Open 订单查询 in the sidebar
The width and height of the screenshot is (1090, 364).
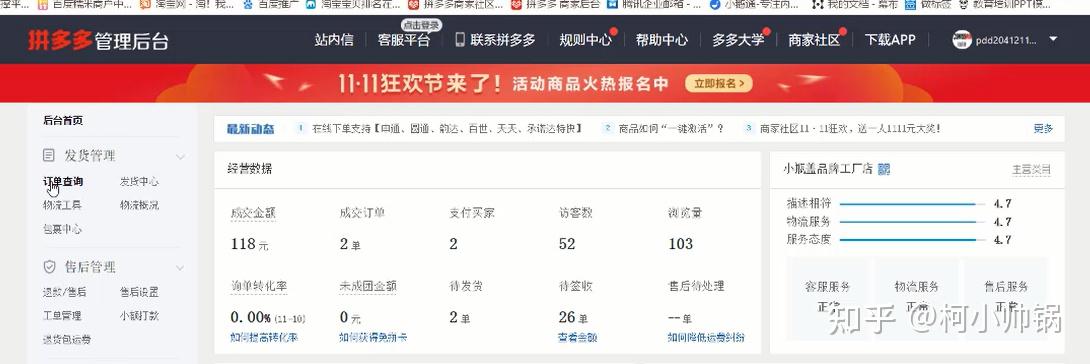pyautogui.click(x=63, y=181)
